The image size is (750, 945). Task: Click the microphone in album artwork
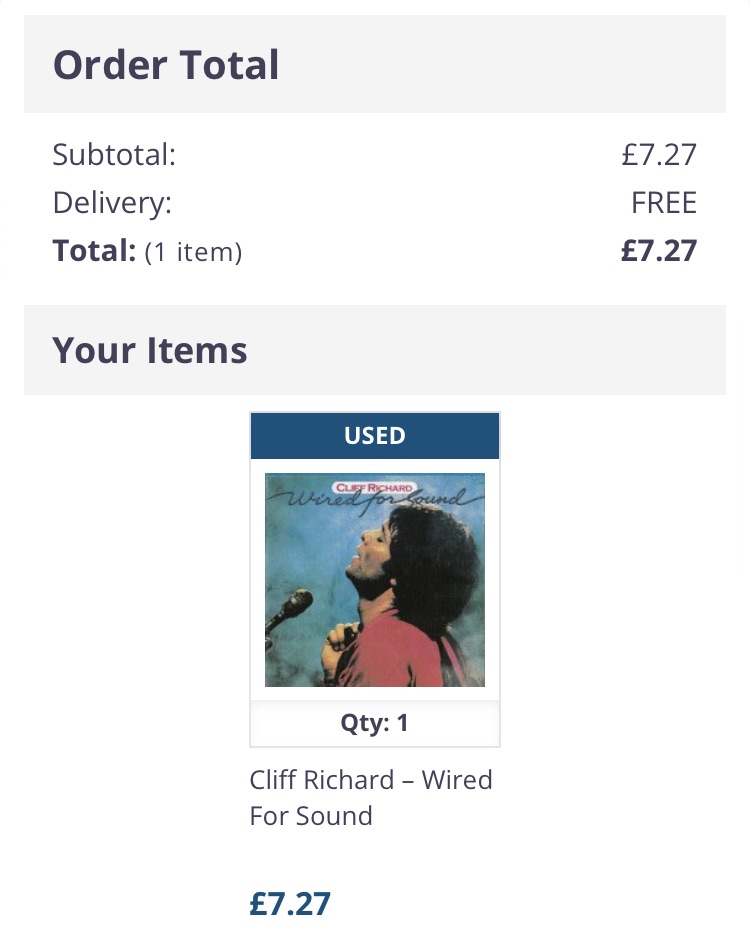pyautogui.click(x=291, y=609)
